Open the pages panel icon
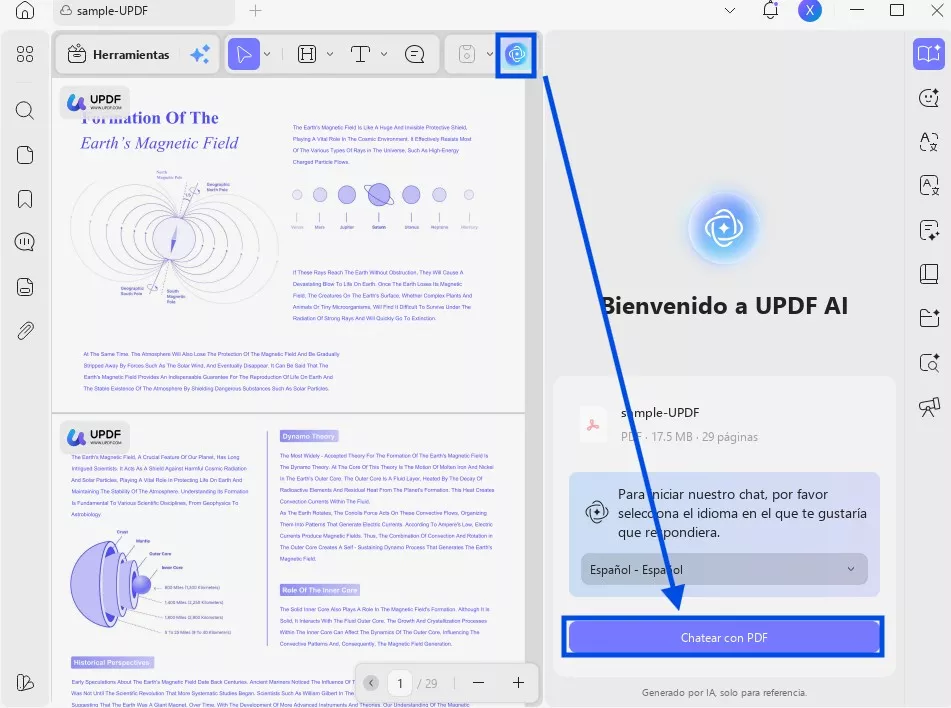 [25, 155]
